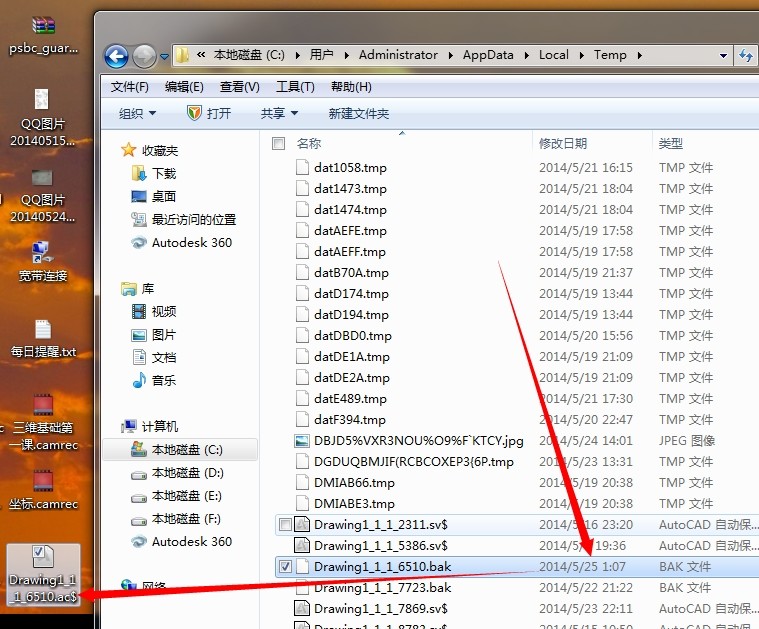Collapse the 计算机 tree node
This screenshot has width=759, height=629.
pos(110,426)
